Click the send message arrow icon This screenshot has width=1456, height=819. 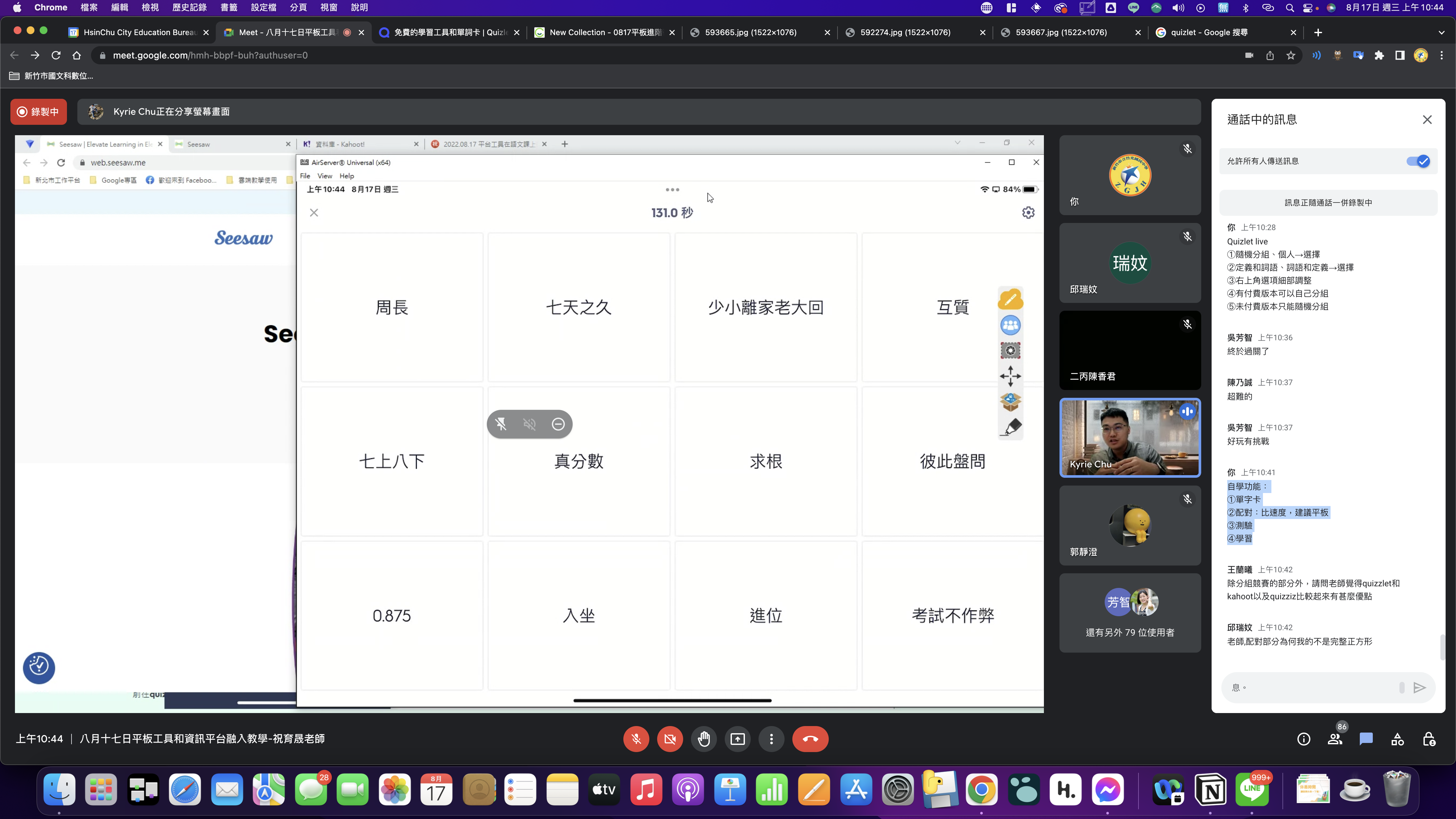click(x=1419, y=687)
